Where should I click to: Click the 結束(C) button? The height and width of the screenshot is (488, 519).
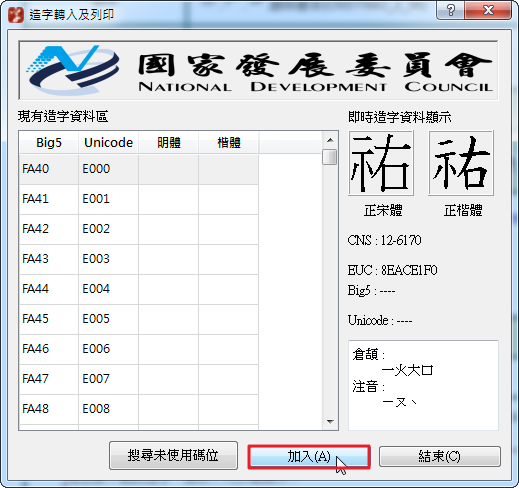[x=440, y=456]
